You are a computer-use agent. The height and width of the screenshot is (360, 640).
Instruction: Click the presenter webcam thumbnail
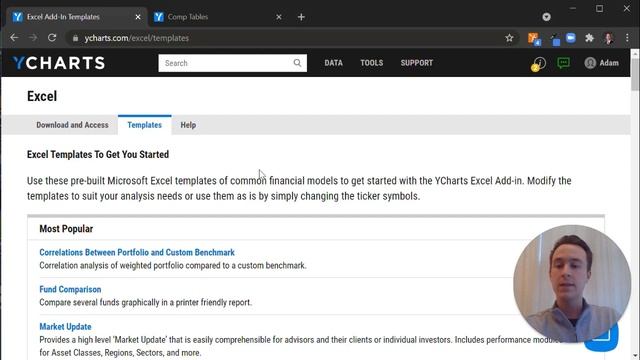click(572, 284)
